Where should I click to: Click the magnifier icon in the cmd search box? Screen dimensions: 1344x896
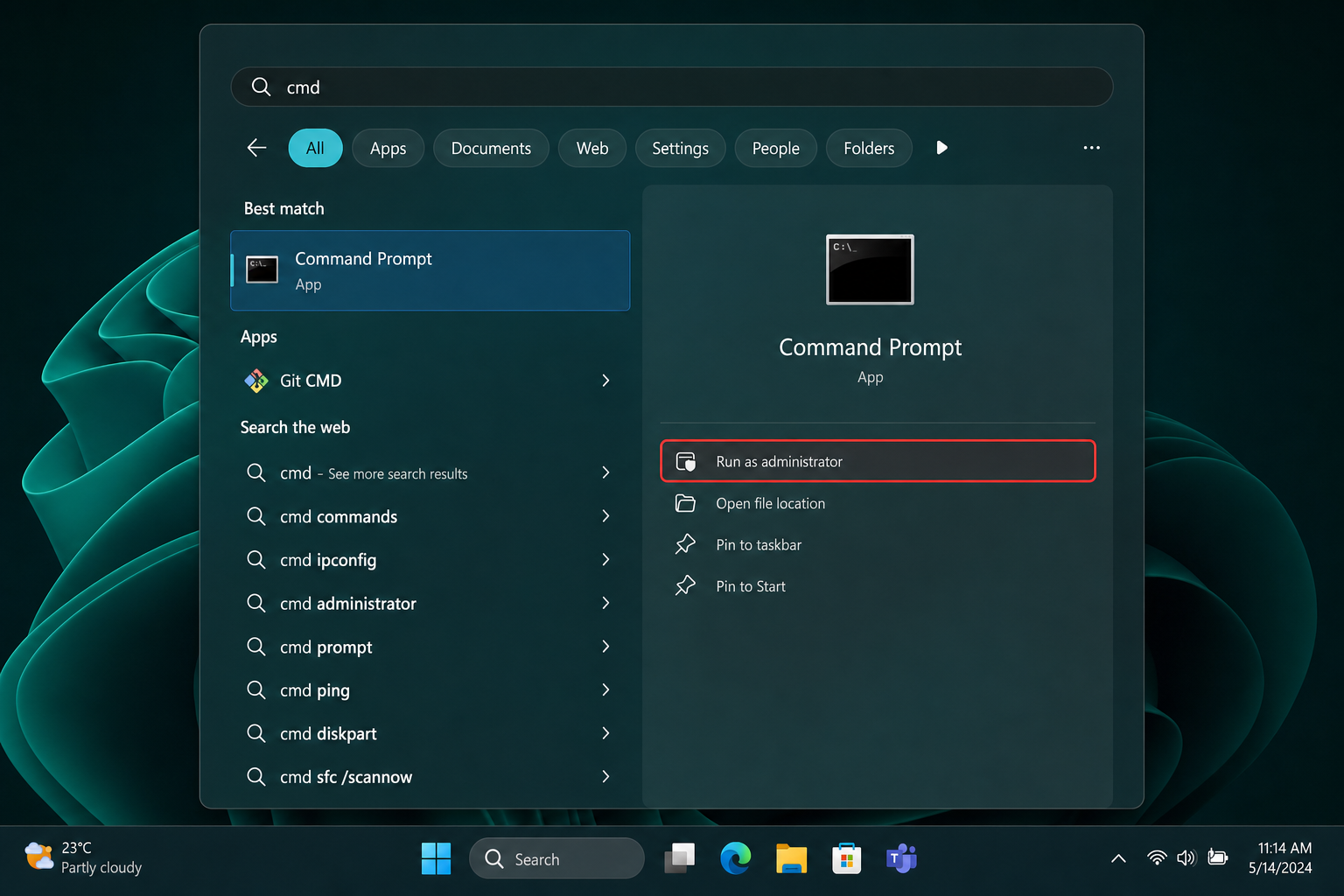pyautogui.click(x=261, y=87)
